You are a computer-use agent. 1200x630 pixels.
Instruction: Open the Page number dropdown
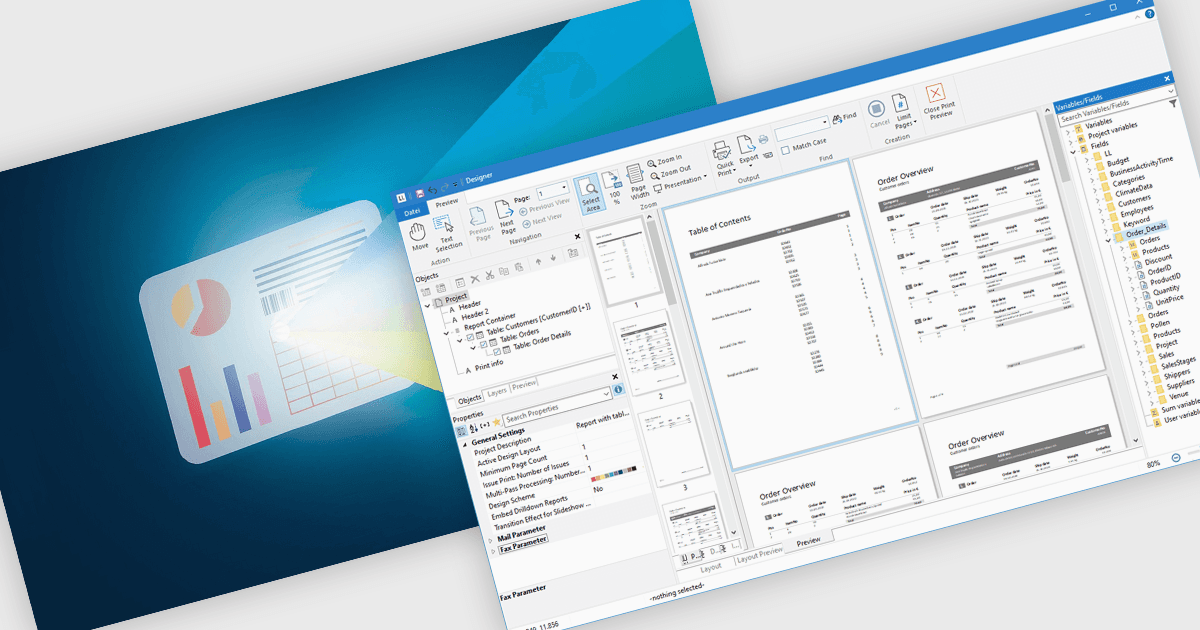[x=565, y=187]
